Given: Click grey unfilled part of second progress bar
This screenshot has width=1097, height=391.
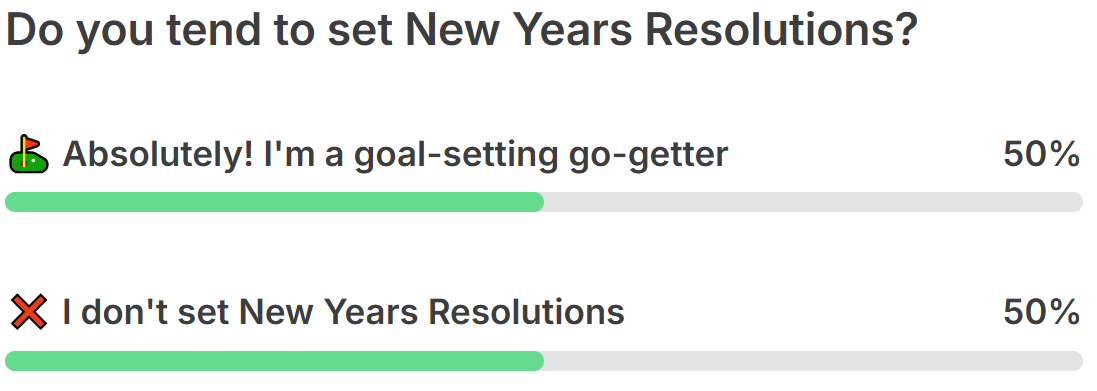Looking at the screenshot, I should coord(814,361).
